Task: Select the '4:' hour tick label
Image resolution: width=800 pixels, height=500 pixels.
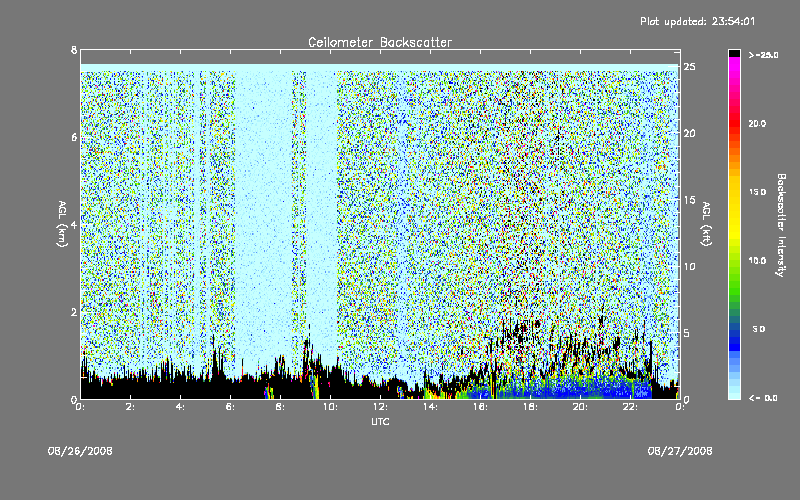Action: pos(180,407)
